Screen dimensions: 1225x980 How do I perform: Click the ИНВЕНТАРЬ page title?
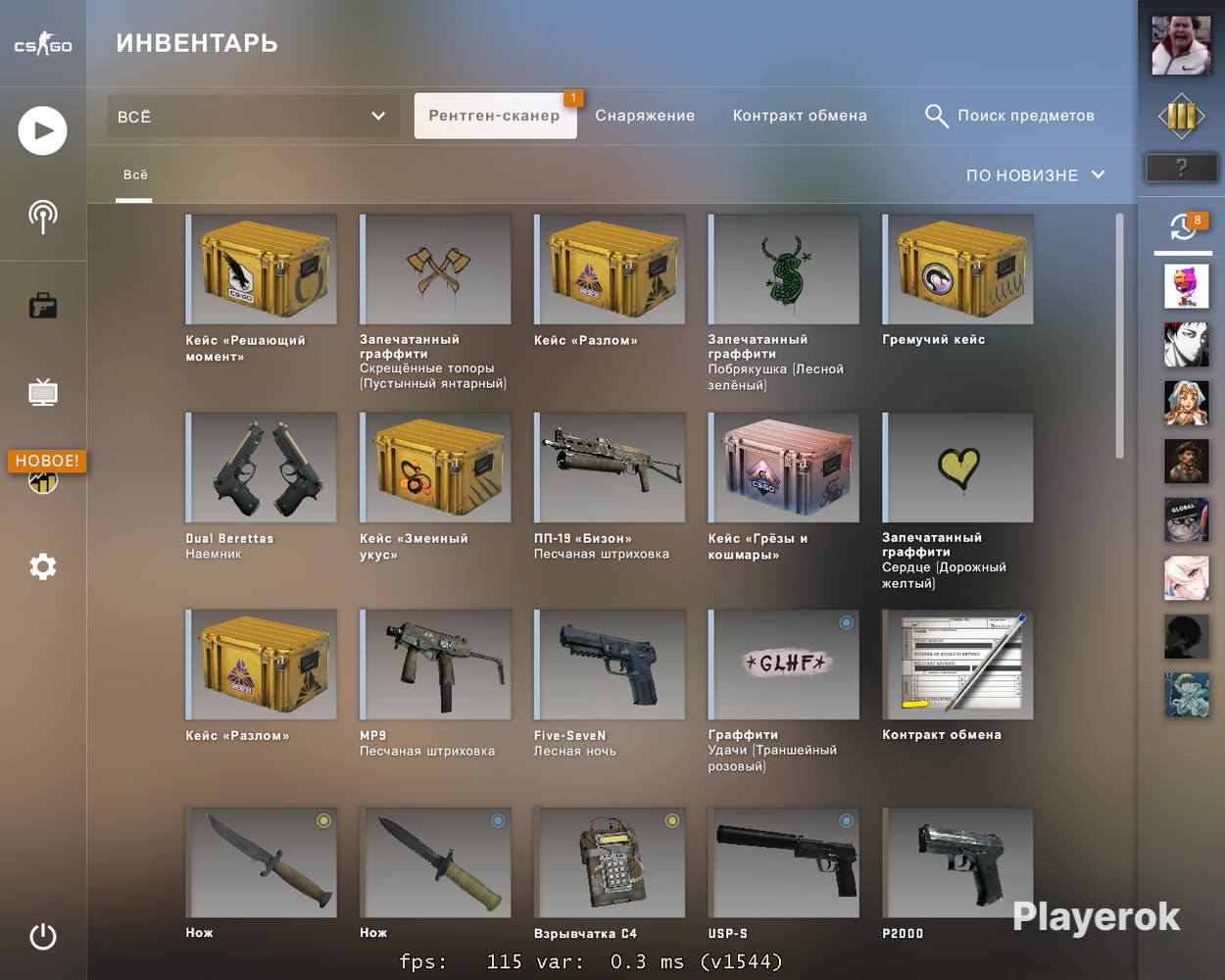coord(197,43)
